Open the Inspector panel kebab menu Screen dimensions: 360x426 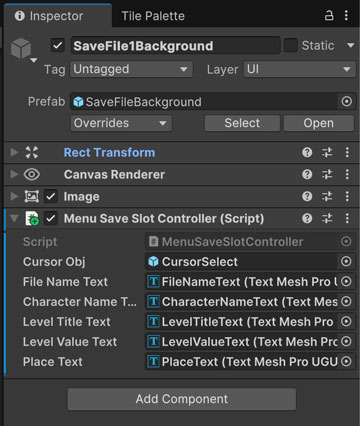pos(346,15)
